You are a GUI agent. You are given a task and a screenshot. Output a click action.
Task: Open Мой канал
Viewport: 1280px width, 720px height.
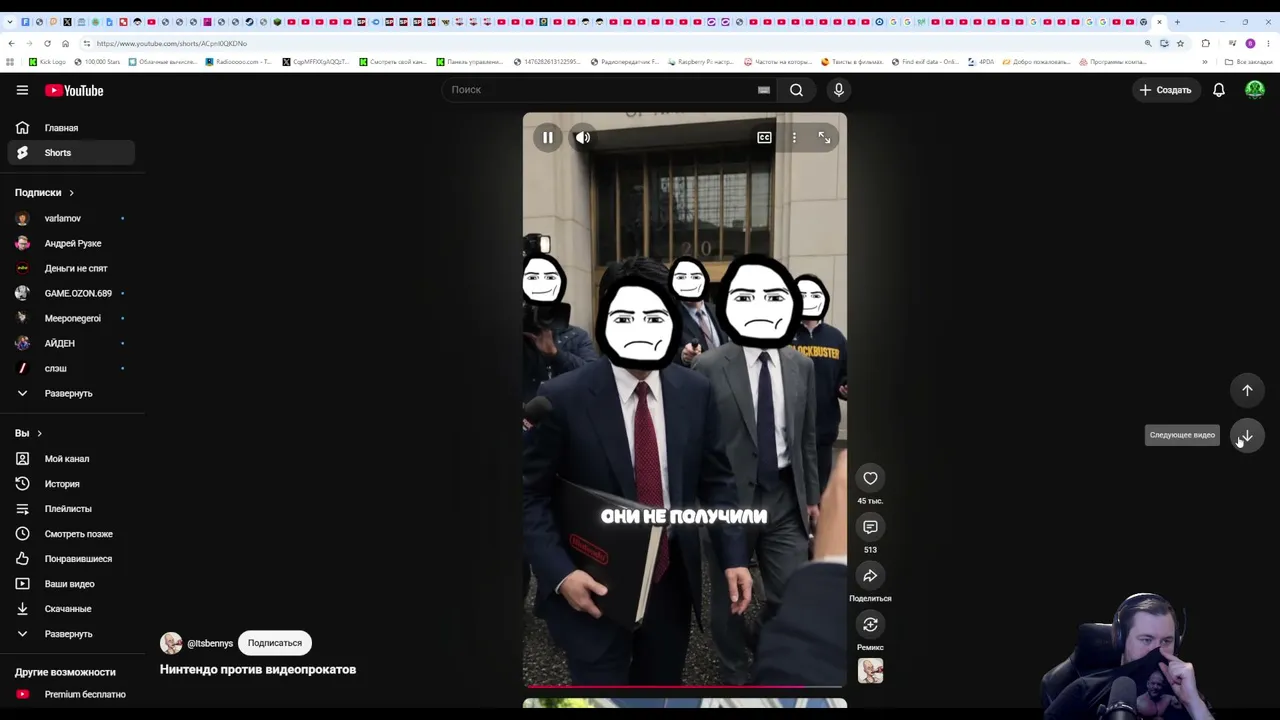[70, 459]
